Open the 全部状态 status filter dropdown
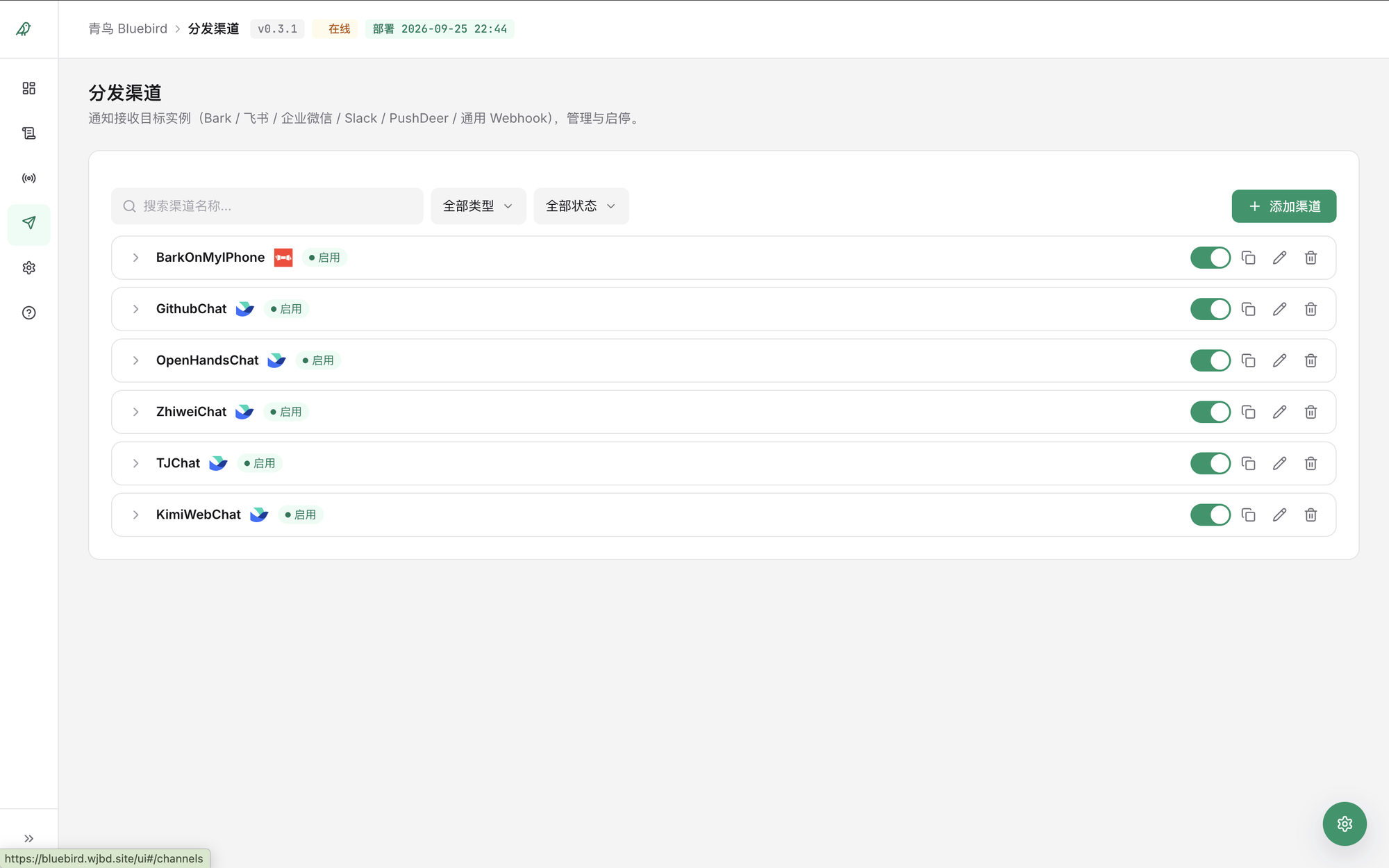The width and height of the screenshot is (1389, 868). point(581,206)
